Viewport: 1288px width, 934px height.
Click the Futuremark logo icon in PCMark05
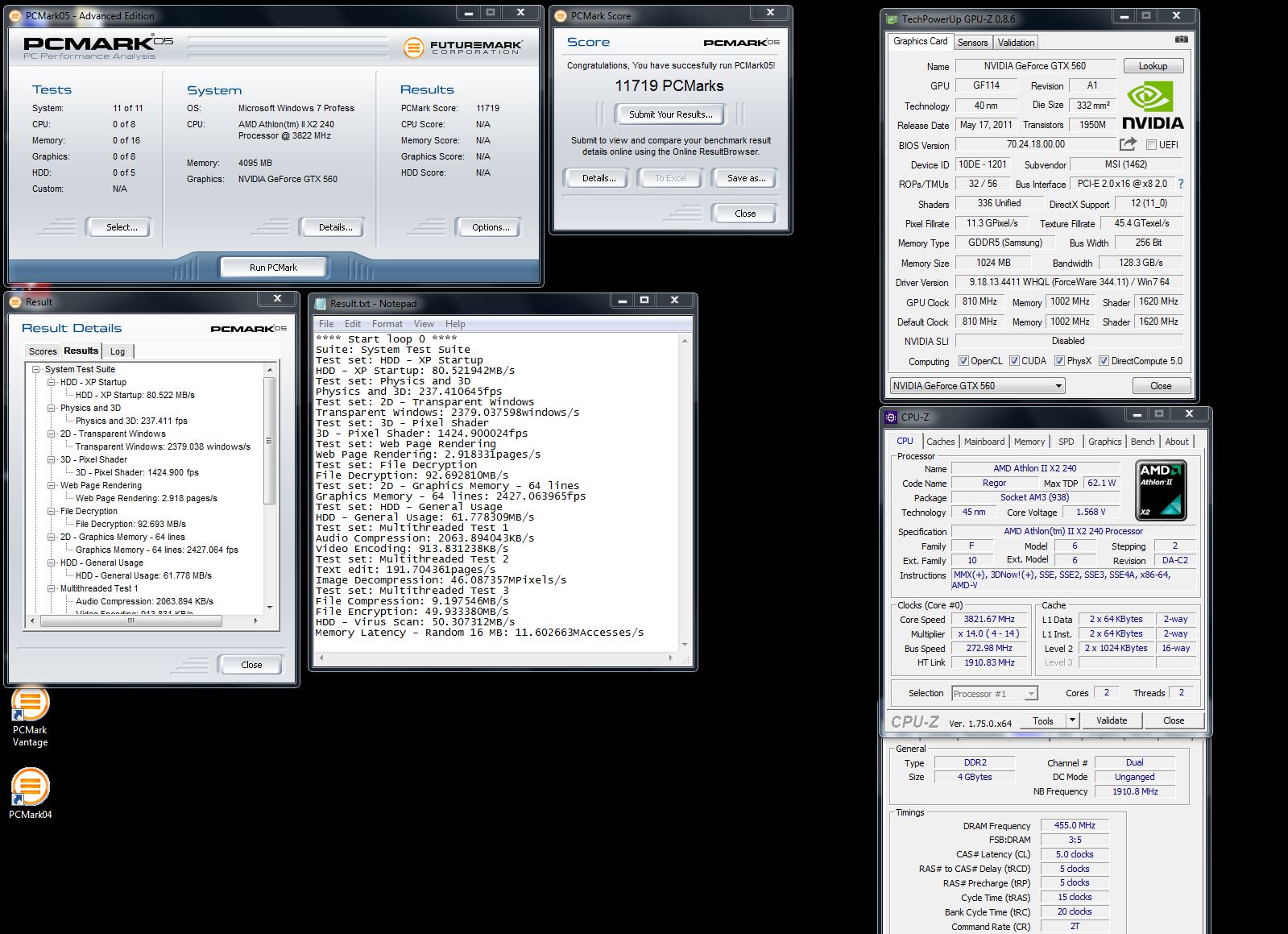pos(412,48)
